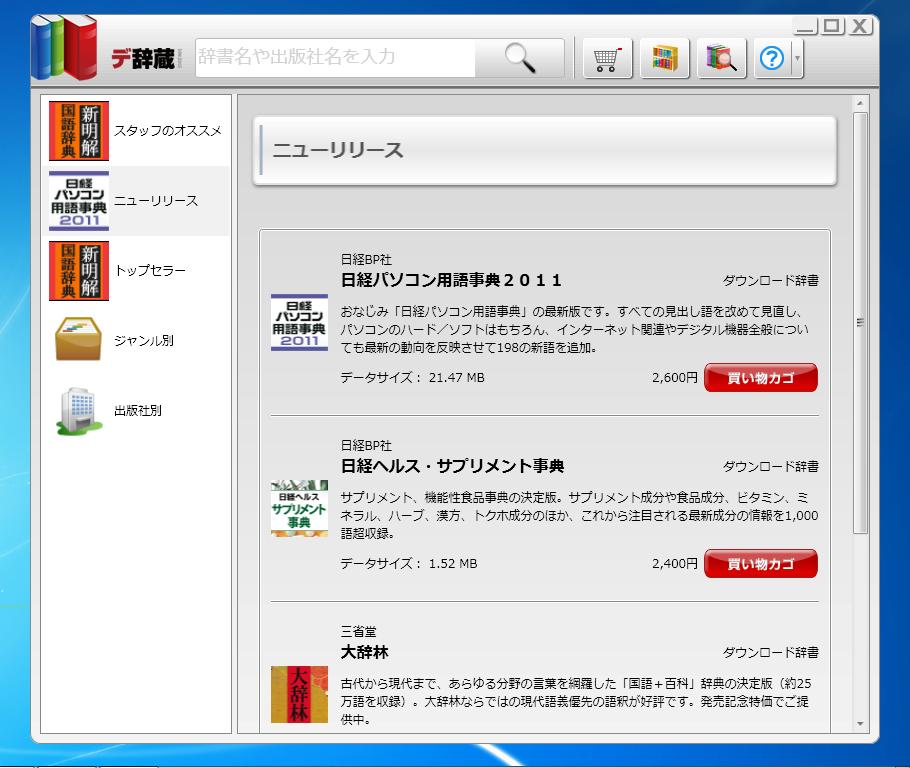Screen dimensions: 910x768
Task: Click 日経パソコン用語事典 cover thumbnail in list
Action: [x=299, y=323]
